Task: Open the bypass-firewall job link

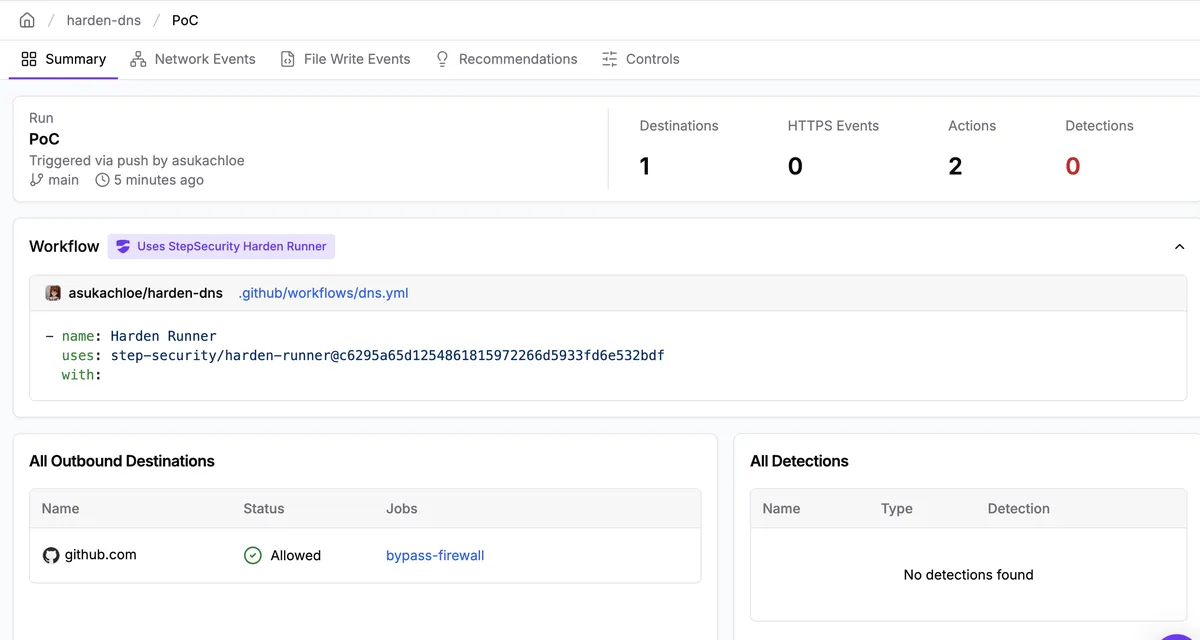Action: (435, 555)
